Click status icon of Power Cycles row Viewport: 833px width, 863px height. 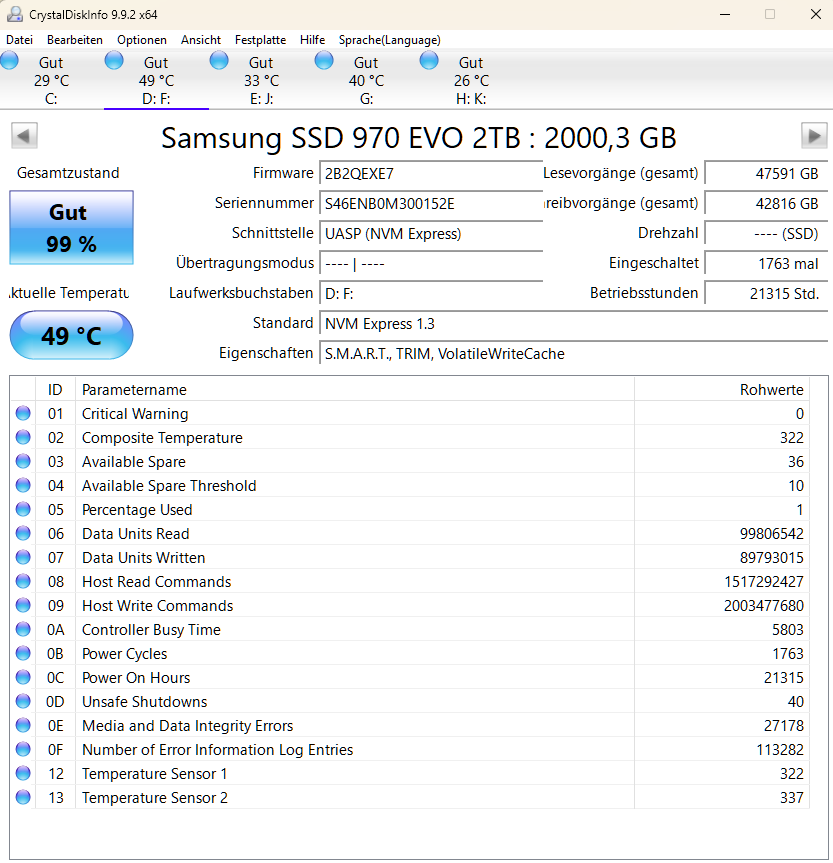[23, 653]
